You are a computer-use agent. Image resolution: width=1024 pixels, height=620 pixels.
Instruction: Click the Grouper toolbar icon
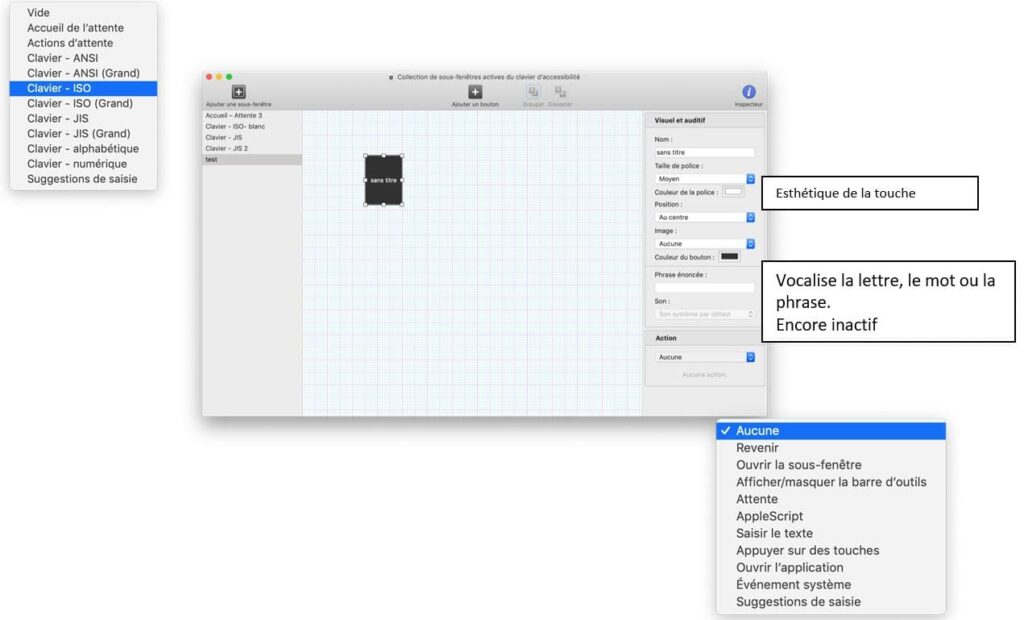coord(533,92)
